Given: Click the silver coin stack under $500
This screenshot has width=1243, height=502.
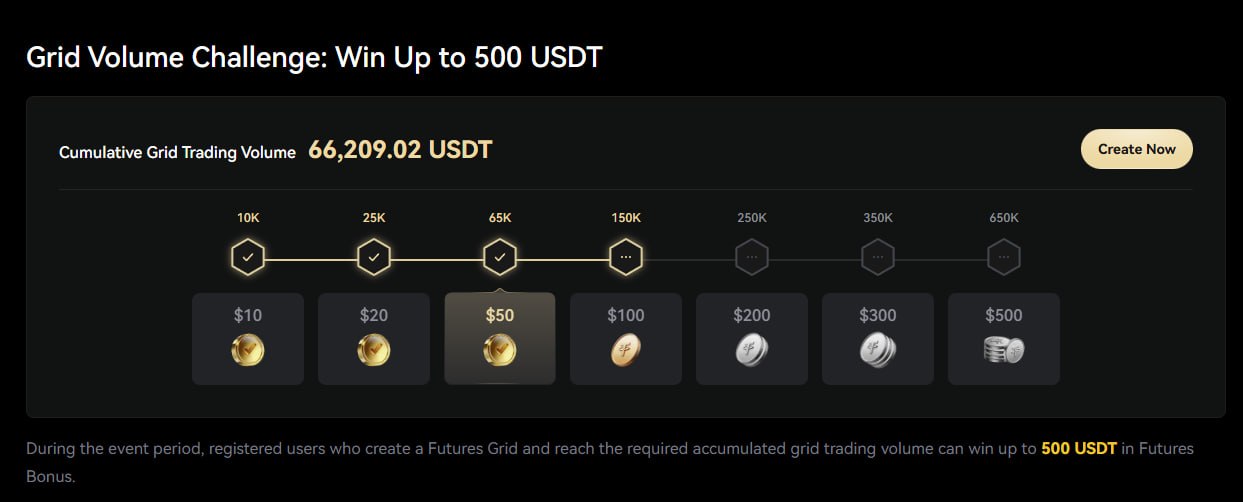Looking at the screenshot, I should click(1004, 350).
